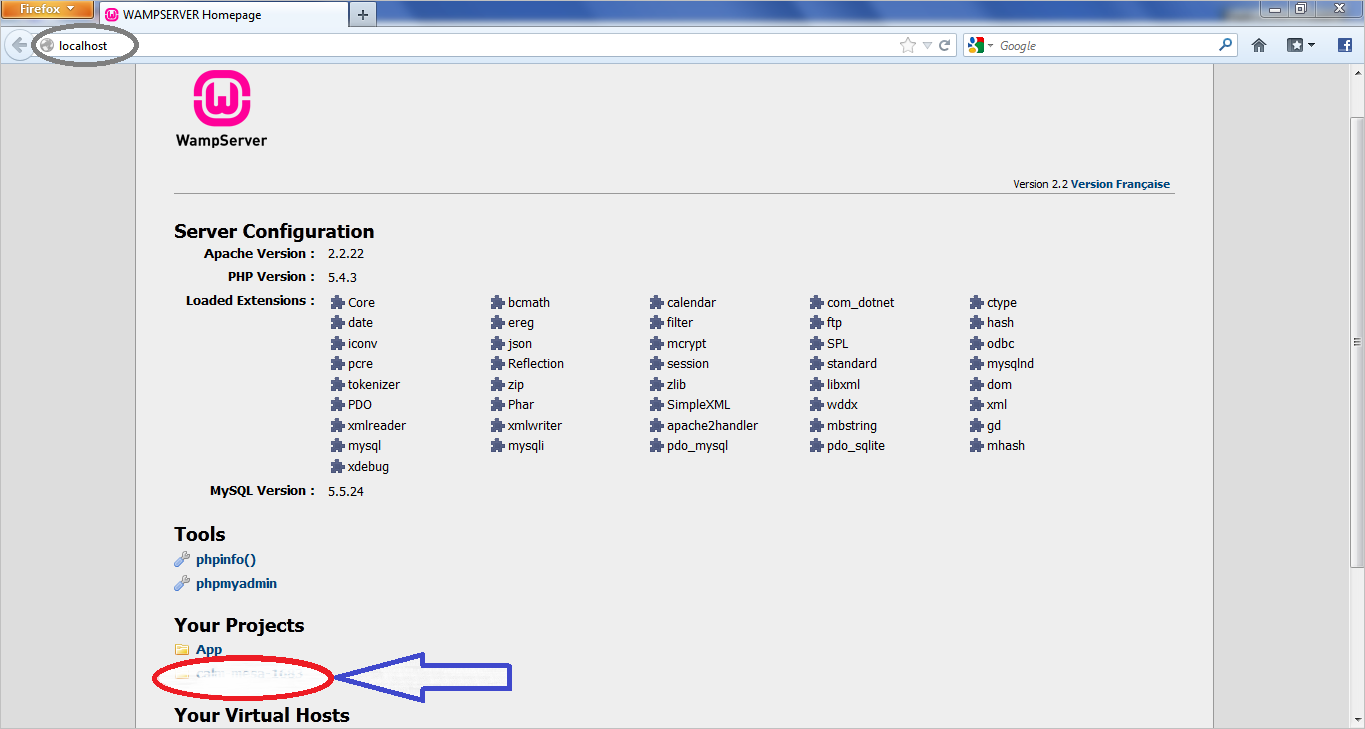Click the Your Projects heading
The height and width of the screenshot is (729, 1365).
tap(239, 626)
